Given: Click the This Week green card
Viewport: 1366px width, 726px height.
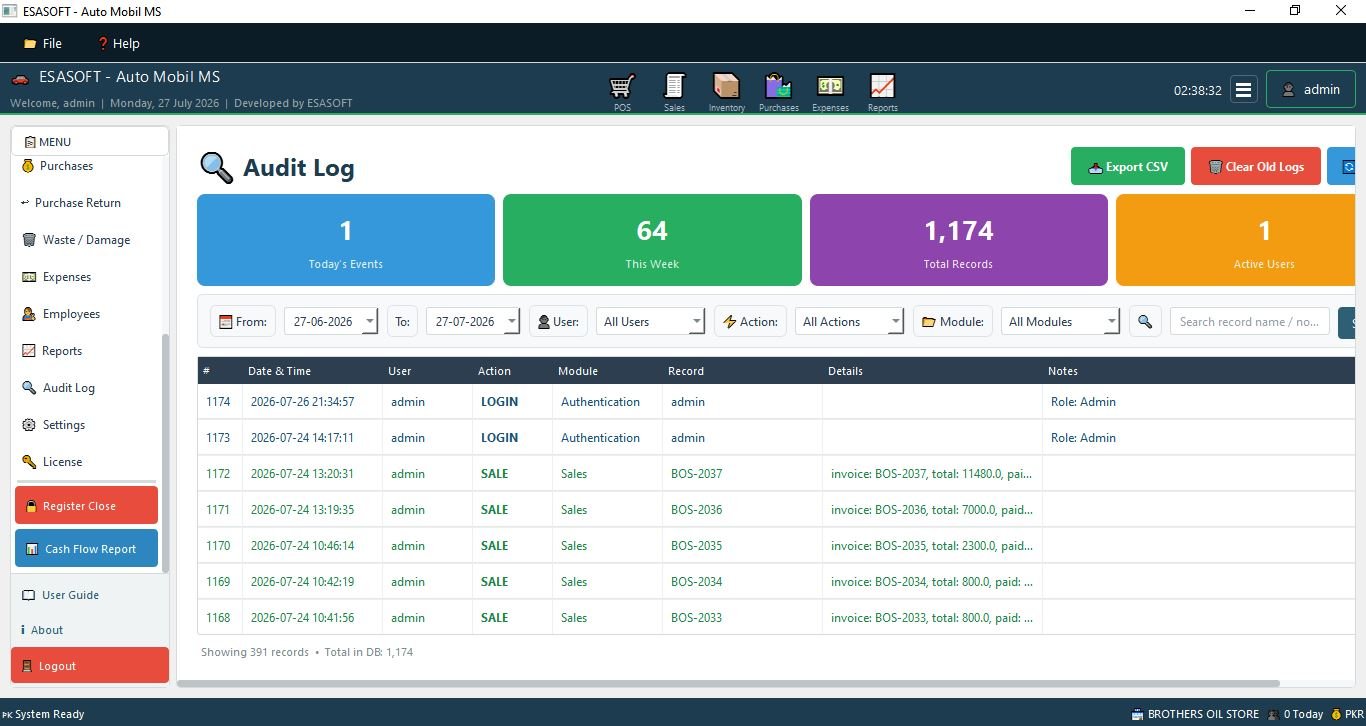Looking at the screenshot, I should (x=652, y=240).
